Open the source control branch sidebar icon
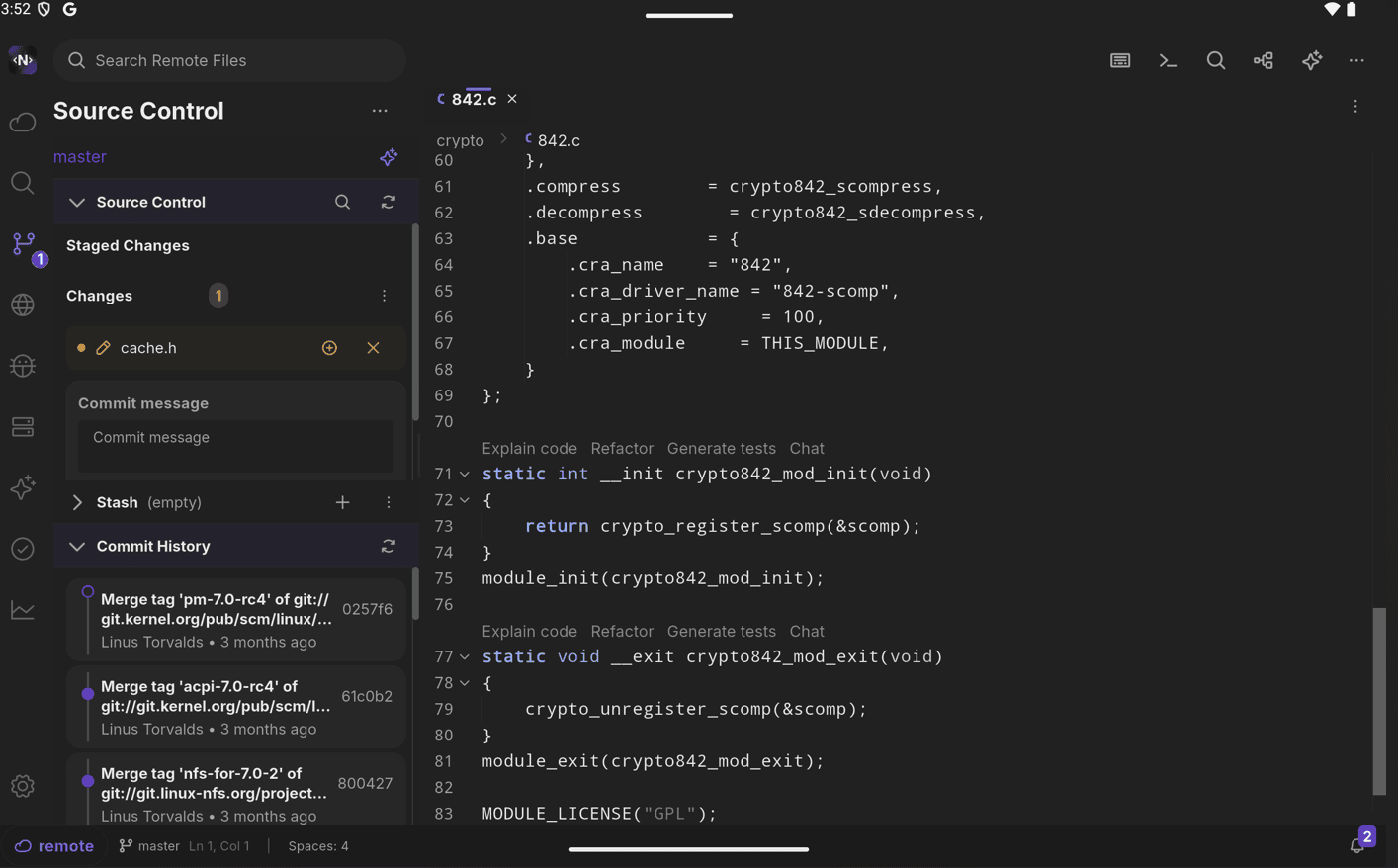 pos(24,243)
